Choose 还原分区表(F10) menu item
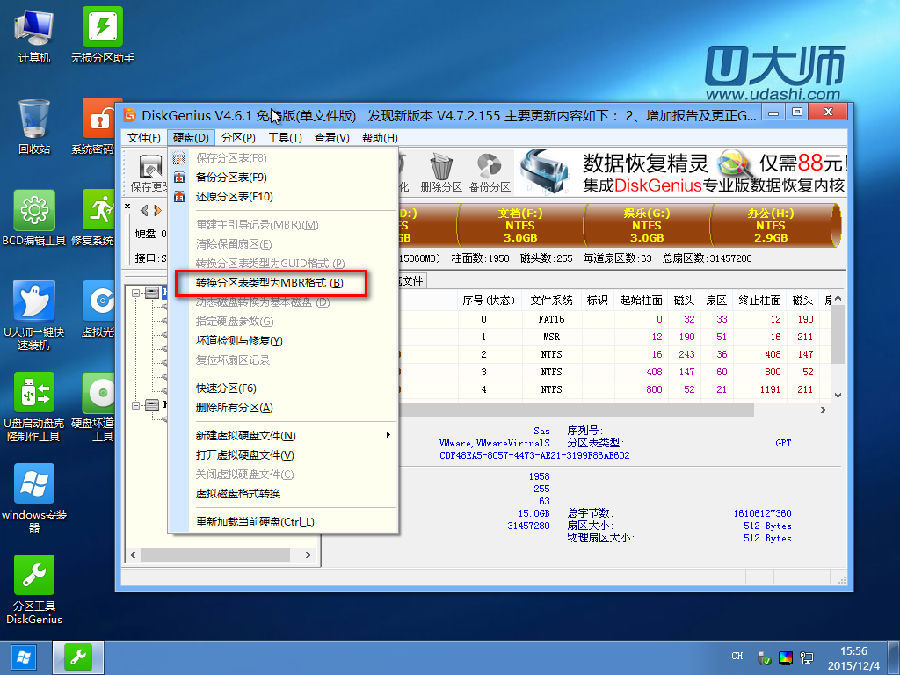The width and height of the screenshot is (900, 675). [284, 196]
